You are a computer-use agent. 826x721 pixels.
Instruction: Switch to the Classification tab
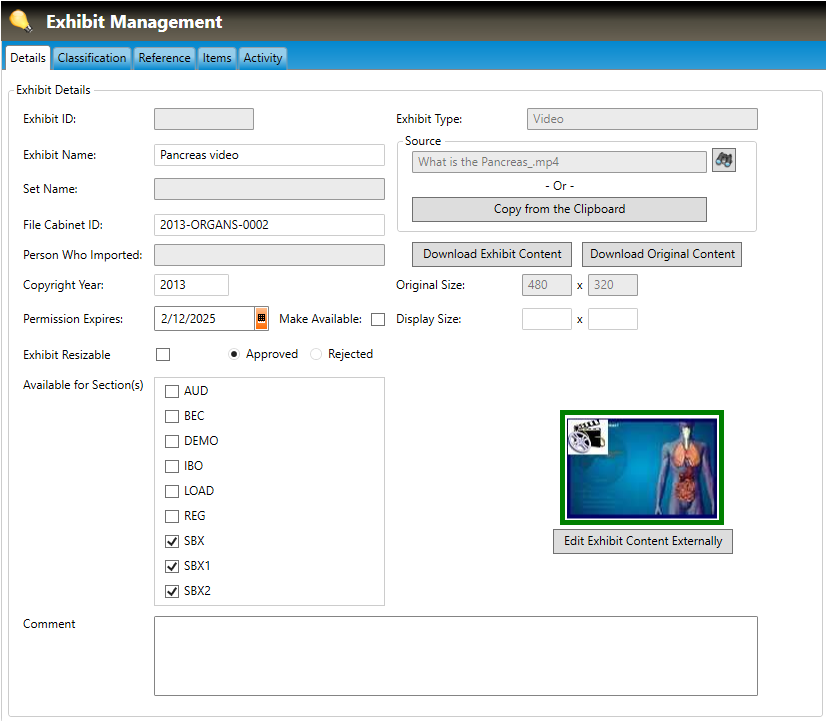click(92, 58)
